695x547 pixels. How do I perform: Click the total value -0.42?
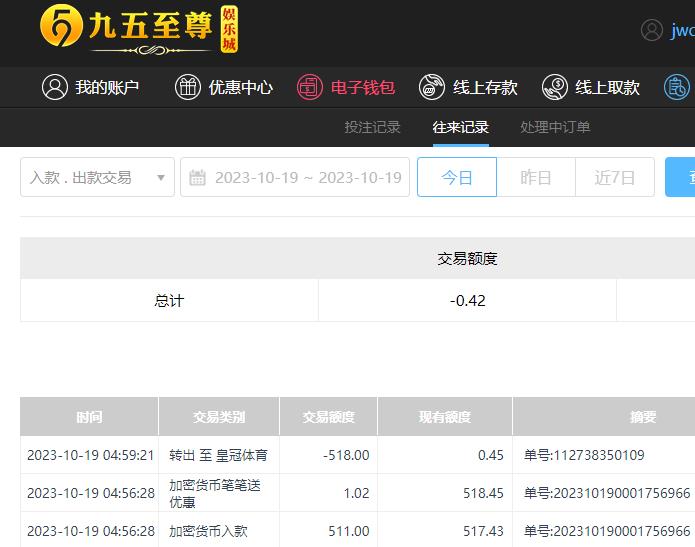[468, 301]
